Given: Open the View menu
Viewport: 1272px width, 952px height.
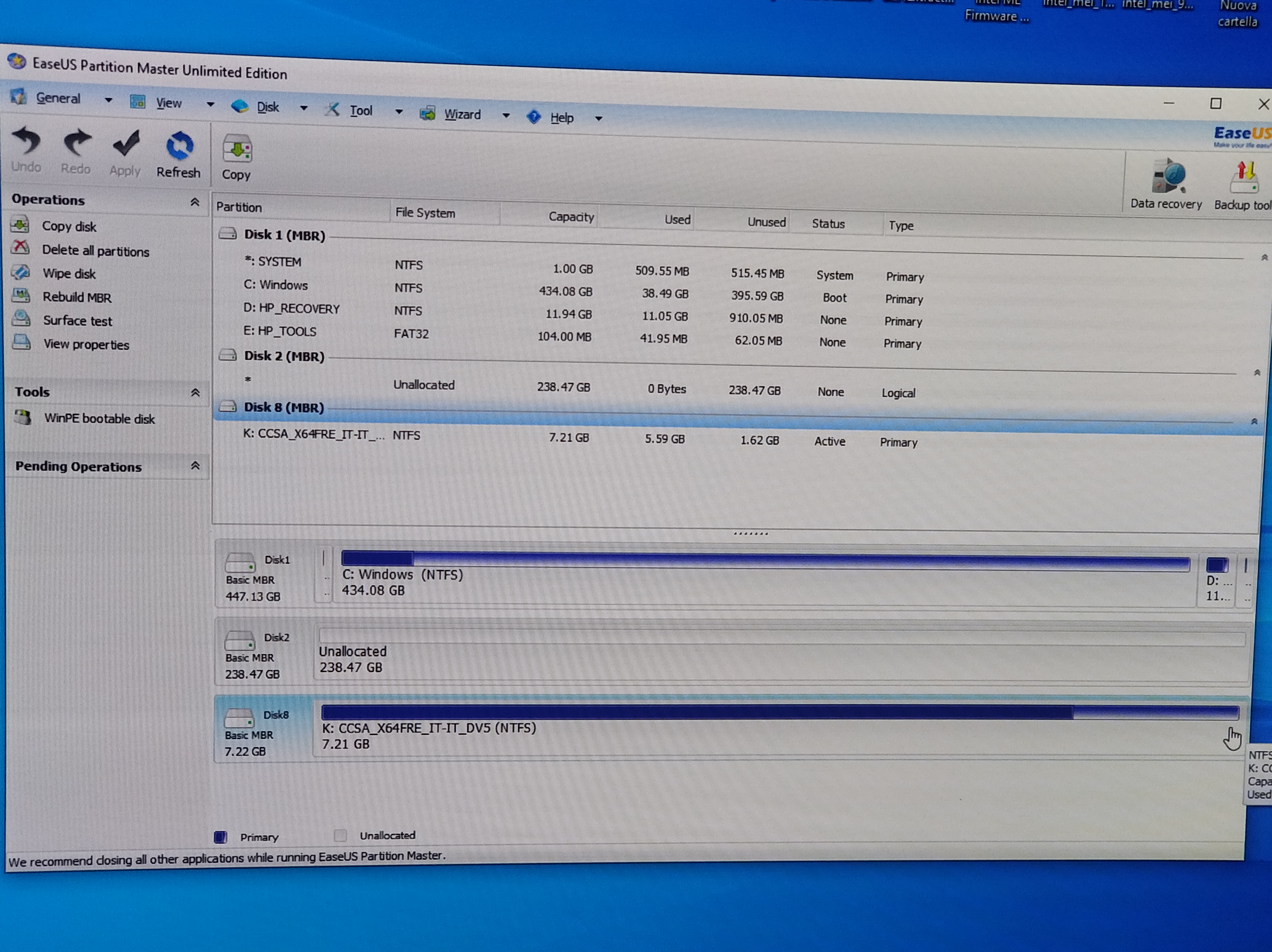Looking at the screenshot, I should click(x=169, y=103).
